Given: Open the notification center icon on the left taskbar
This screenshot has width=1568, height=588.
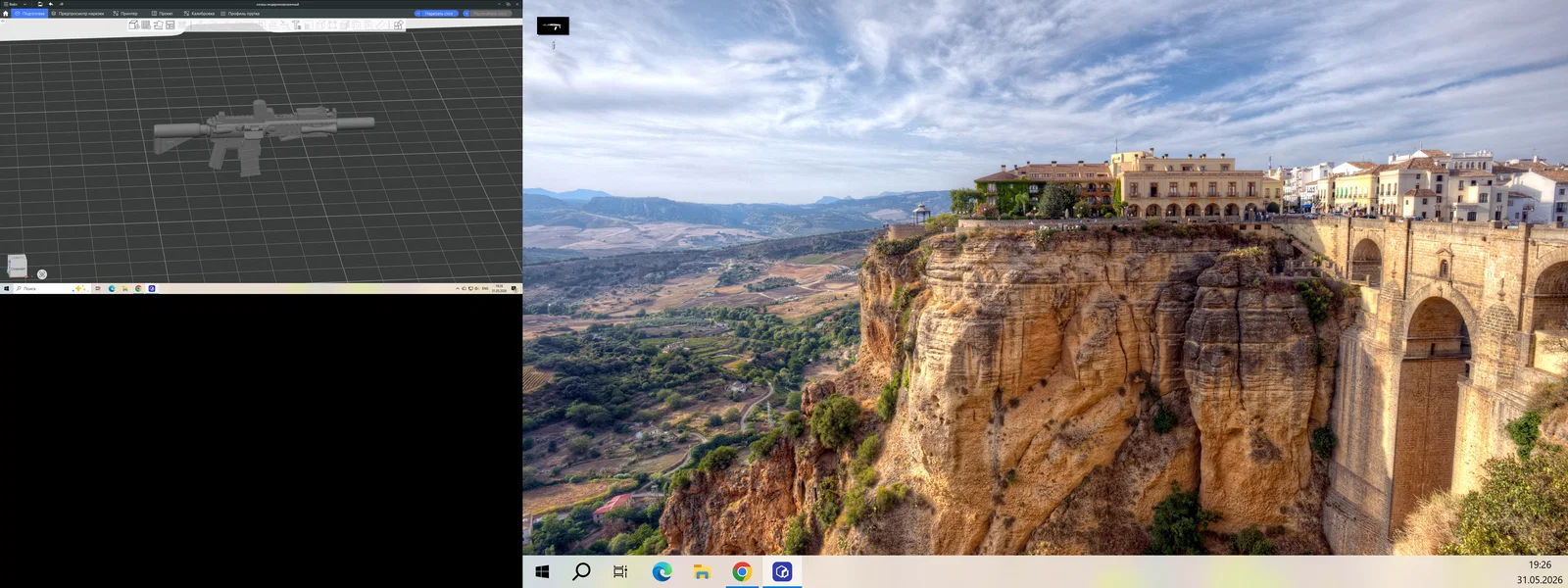Looking at the screenshot, I should coord(514,288).
